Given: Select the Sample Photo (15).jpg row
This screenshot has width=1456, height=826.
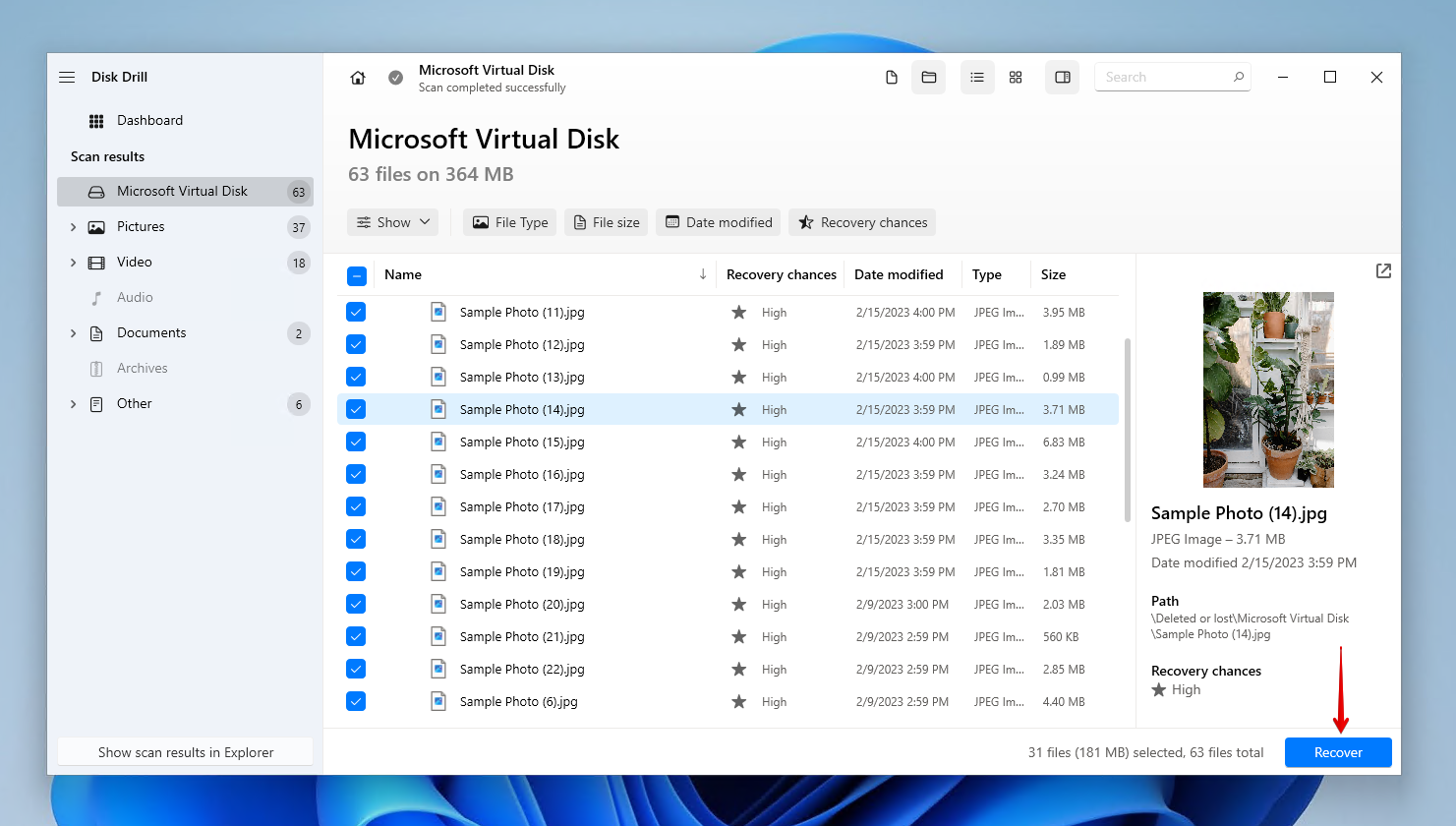Looking at the screenshot, I should pyautogui.click(x=728, y=442).
